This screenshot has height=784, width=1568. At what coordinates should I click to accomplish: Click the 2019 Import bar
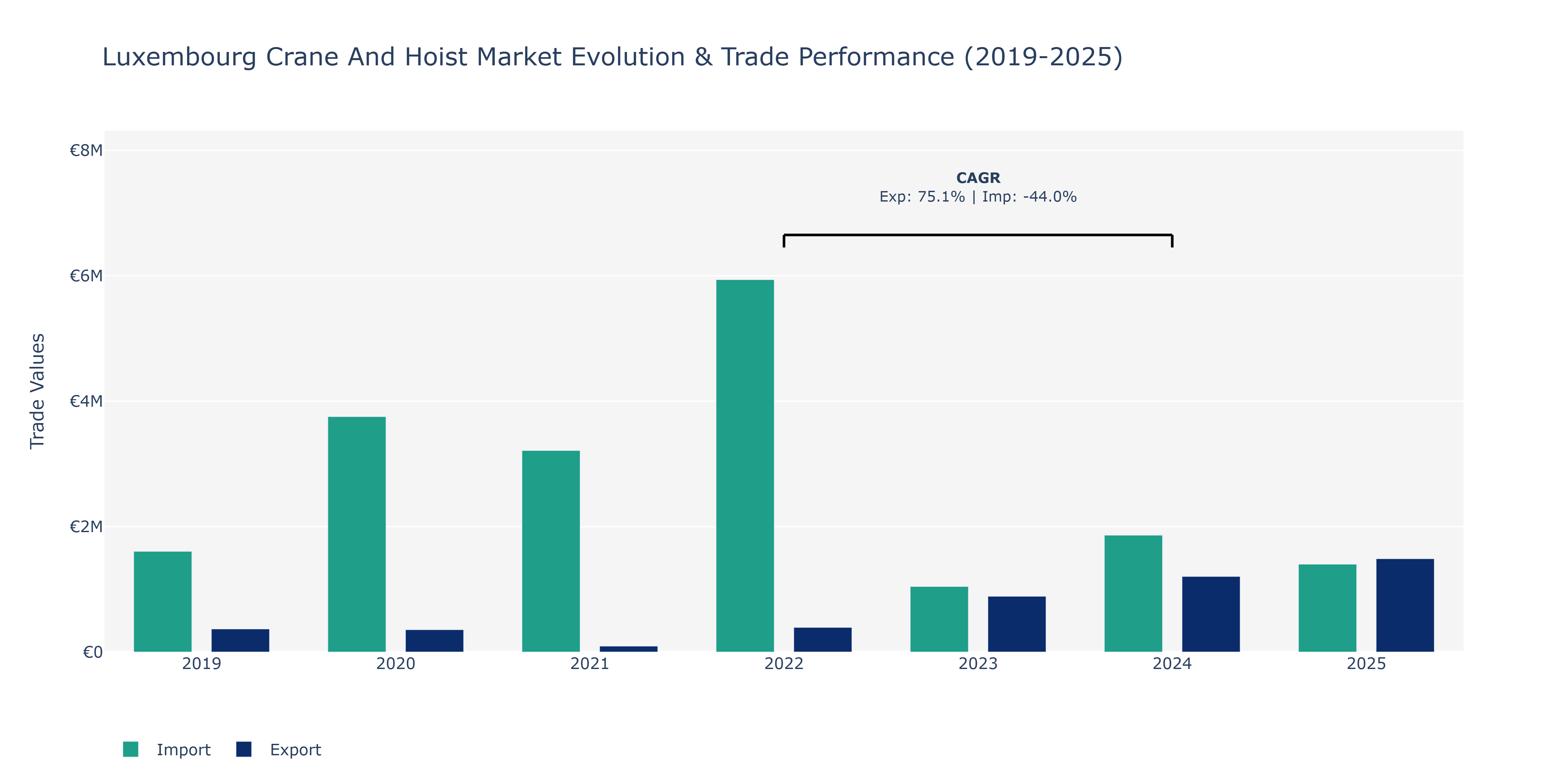(163, 602)
